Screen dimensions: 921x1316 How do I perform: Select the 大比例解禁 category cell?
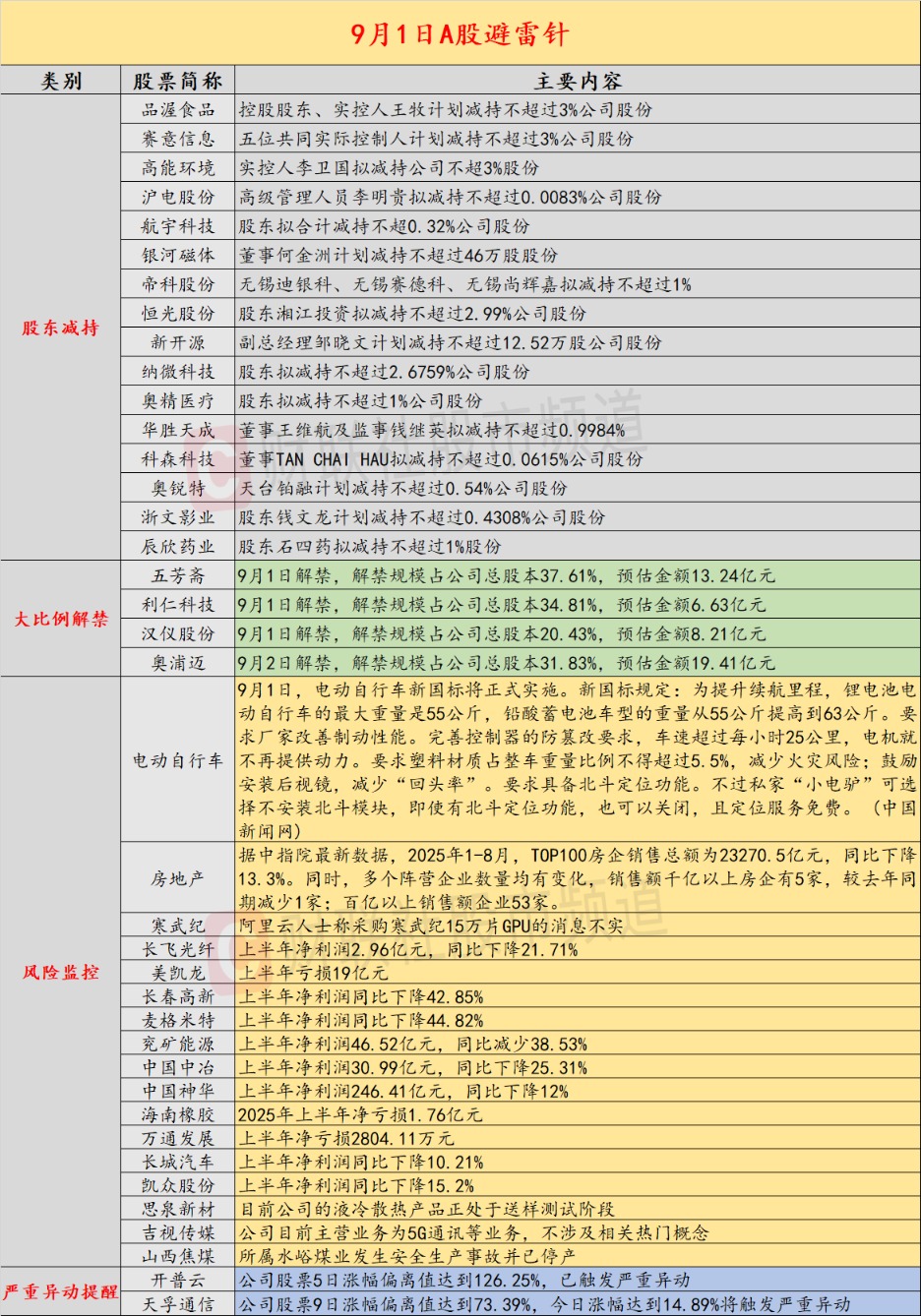coord(61,619)
